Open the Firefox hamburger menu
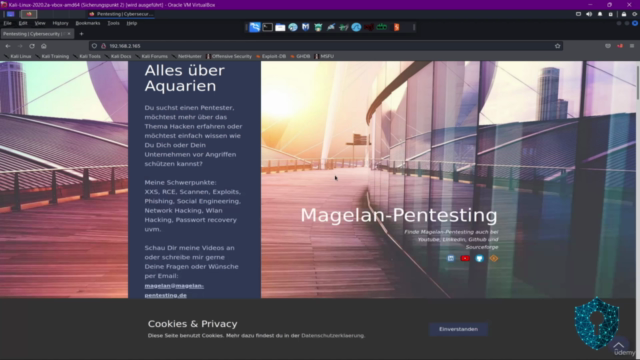640x360 pixels. 632,46
